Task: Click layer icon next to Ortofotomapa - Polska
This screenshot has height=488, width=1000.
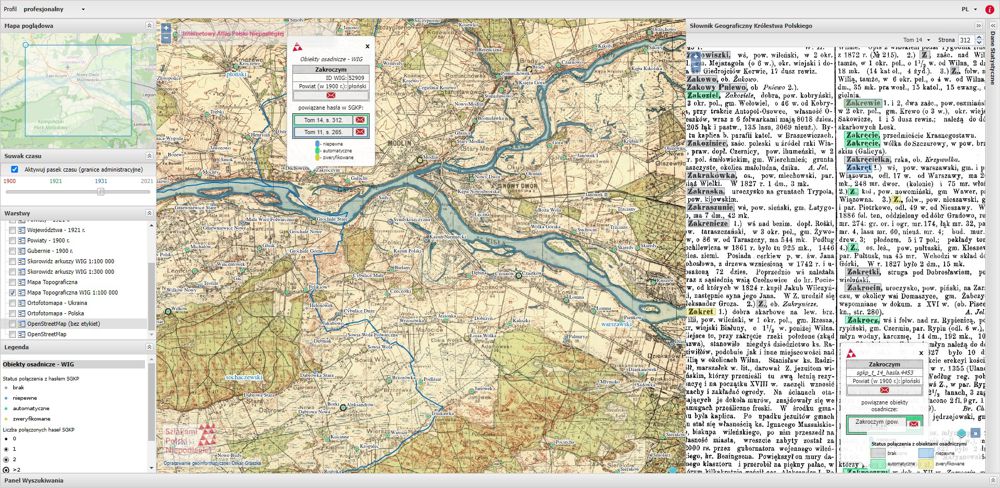Action: 22,313
